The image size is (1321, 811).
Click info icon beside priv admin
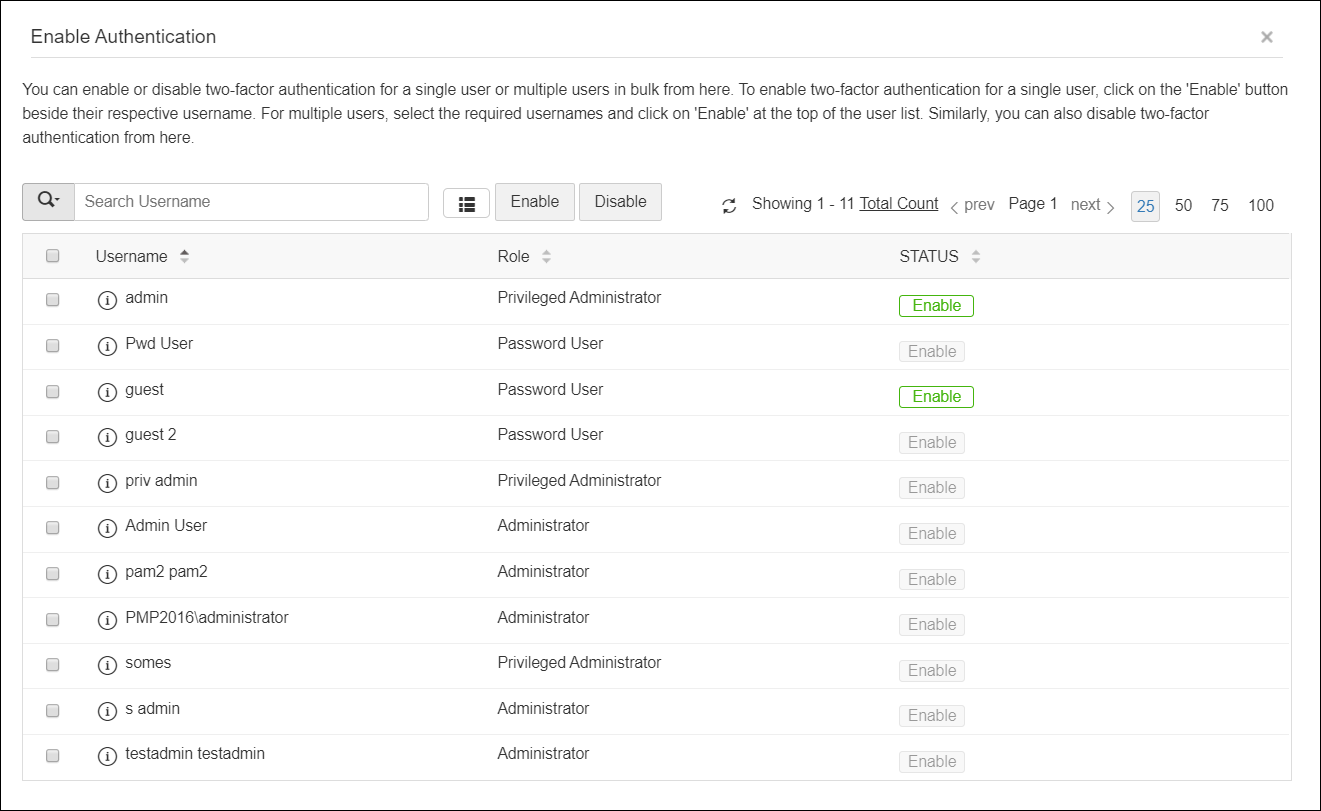click(107, 483)
